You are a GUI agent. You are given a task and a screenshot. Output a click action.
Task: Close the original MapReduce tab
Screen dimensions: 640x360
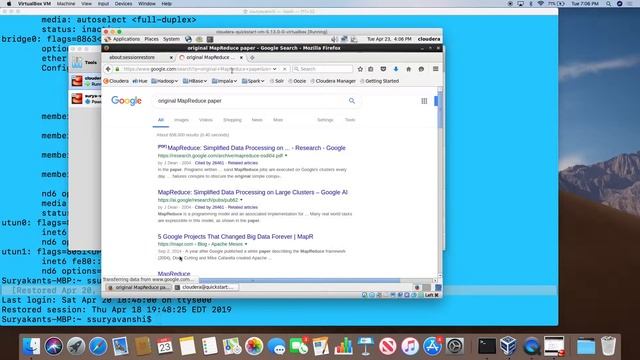(241, 58)
